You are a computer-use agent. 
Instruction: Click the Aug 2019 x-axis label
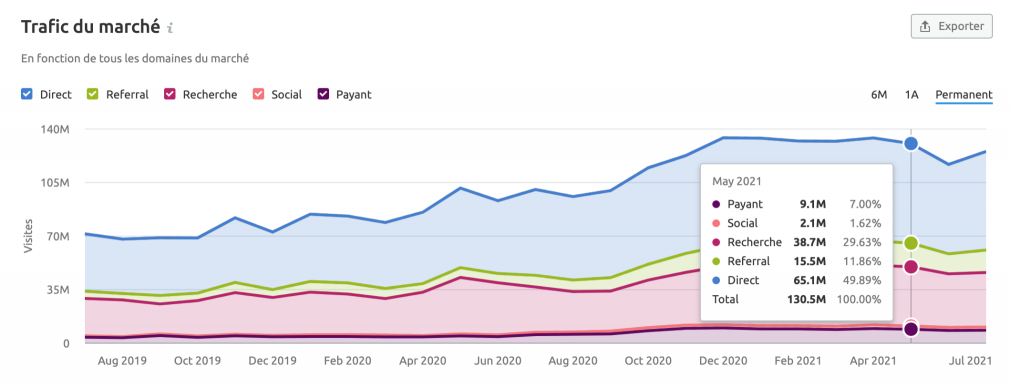(123, 360)
